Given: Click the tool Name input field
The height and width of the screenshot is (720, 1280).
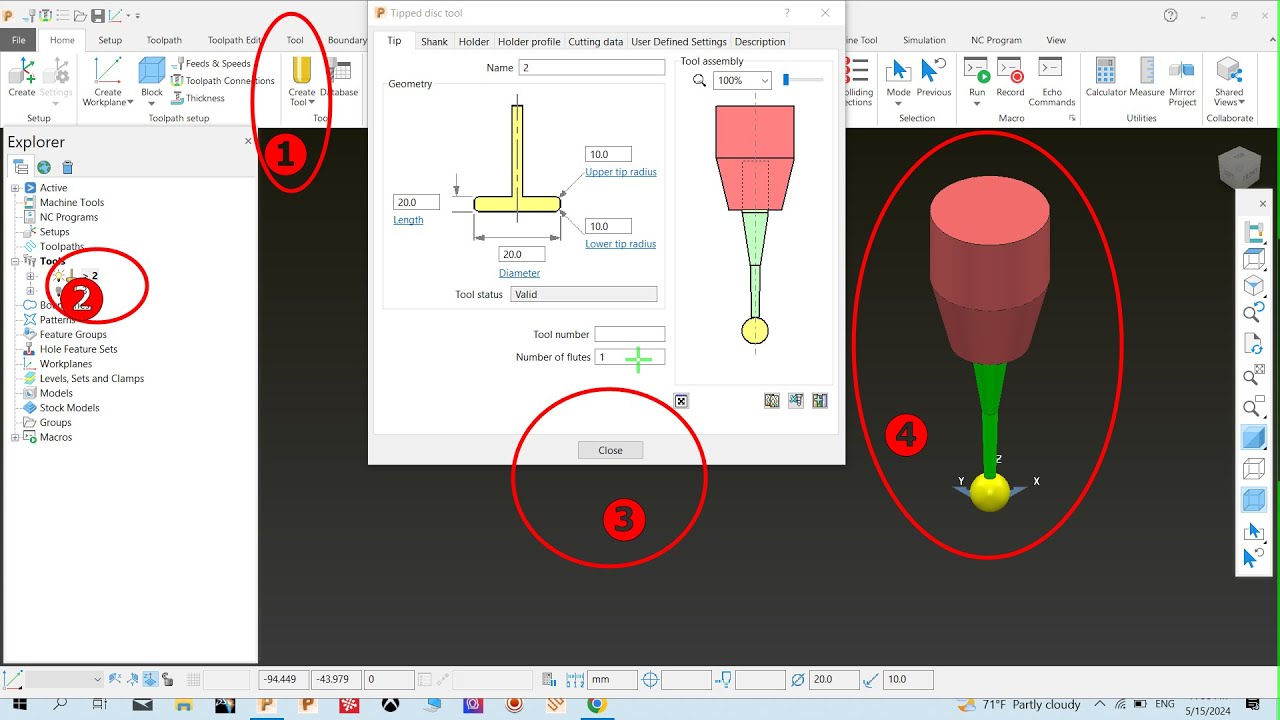Looking at the screenshot, I should coord(591,67).
